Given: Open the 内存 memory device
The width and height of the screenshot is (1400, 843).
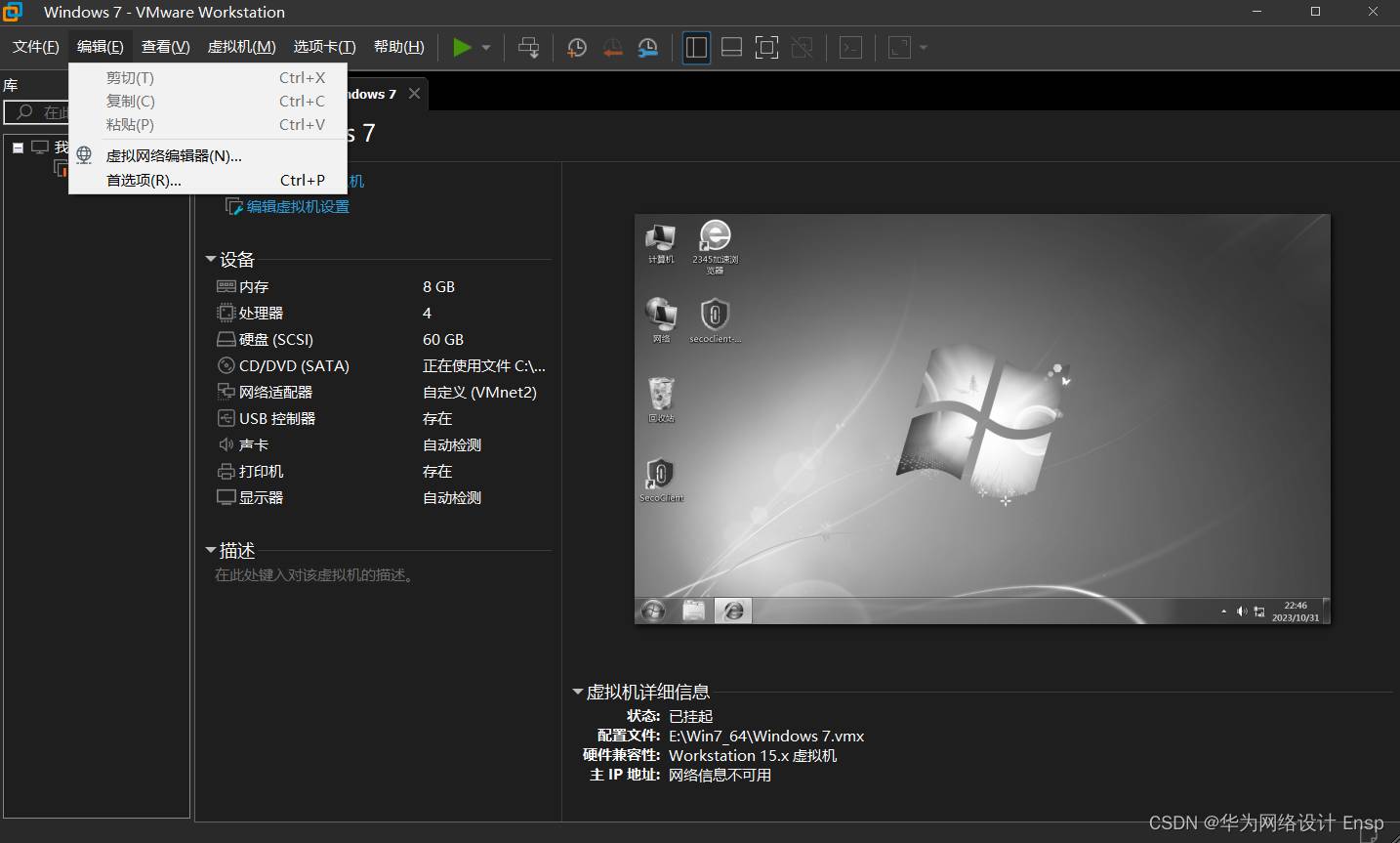Looking at the screenshot, I should (254, 287).
